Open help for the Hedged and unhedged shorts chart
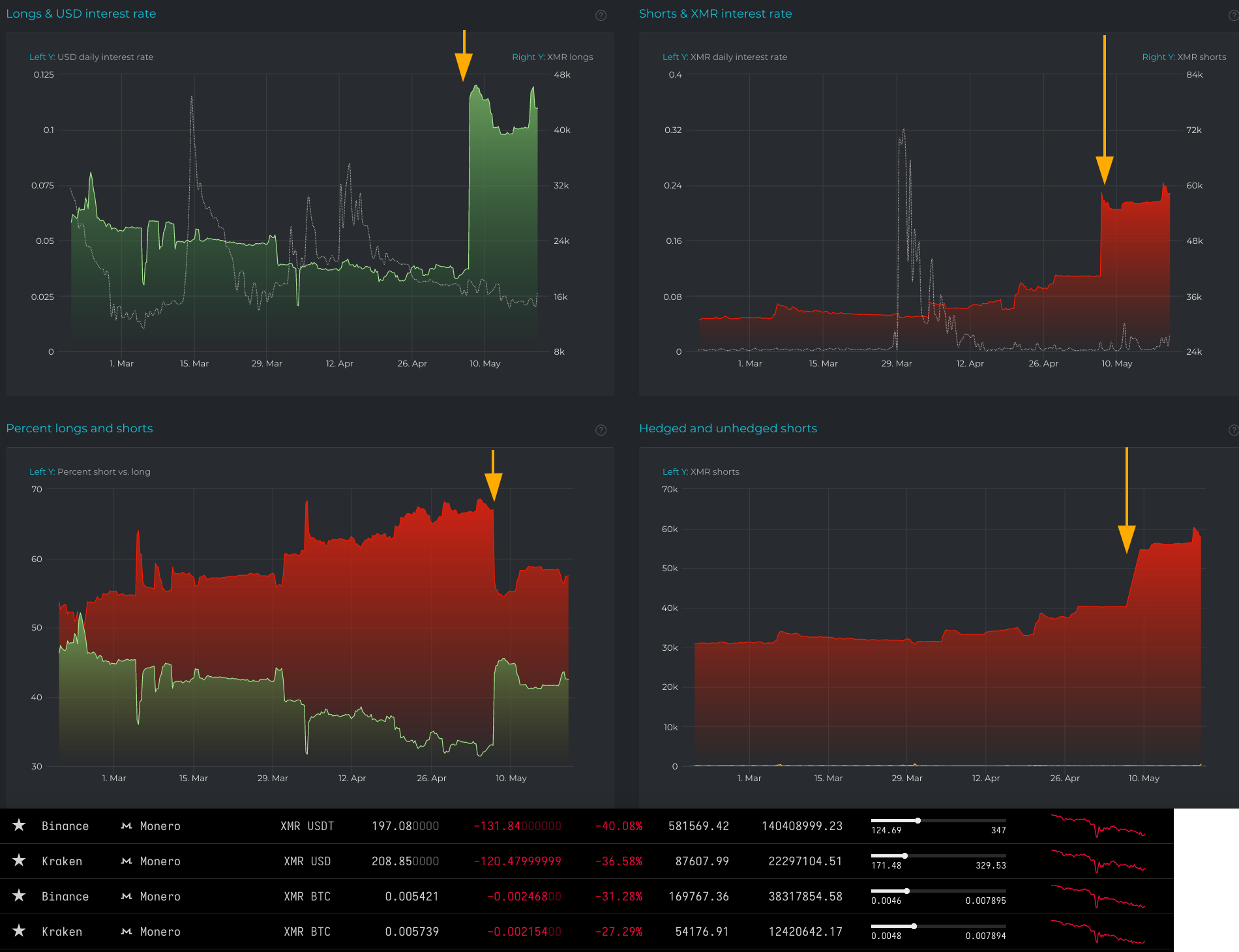 (1234, 430)
